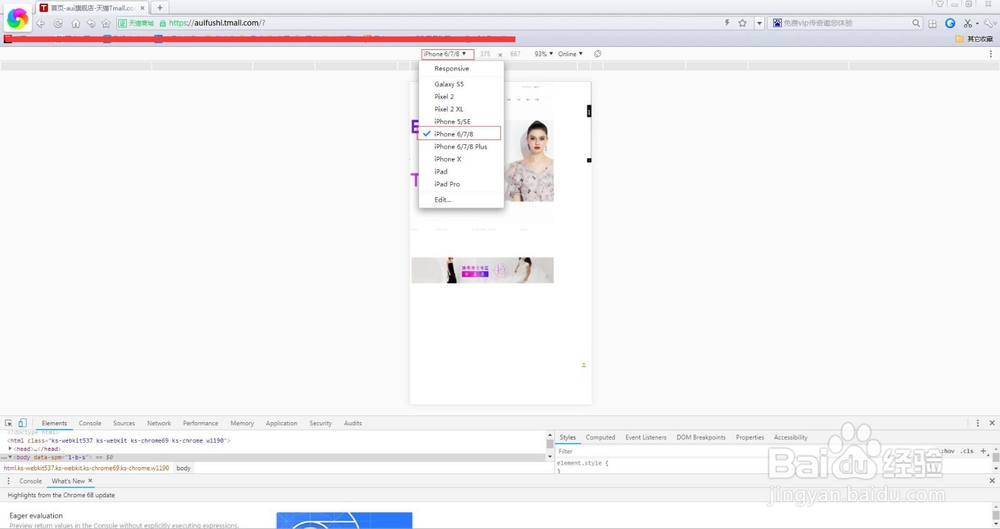Select iPad Pro device
This screenshot has height=529, width=1000.
pos(446,184)
